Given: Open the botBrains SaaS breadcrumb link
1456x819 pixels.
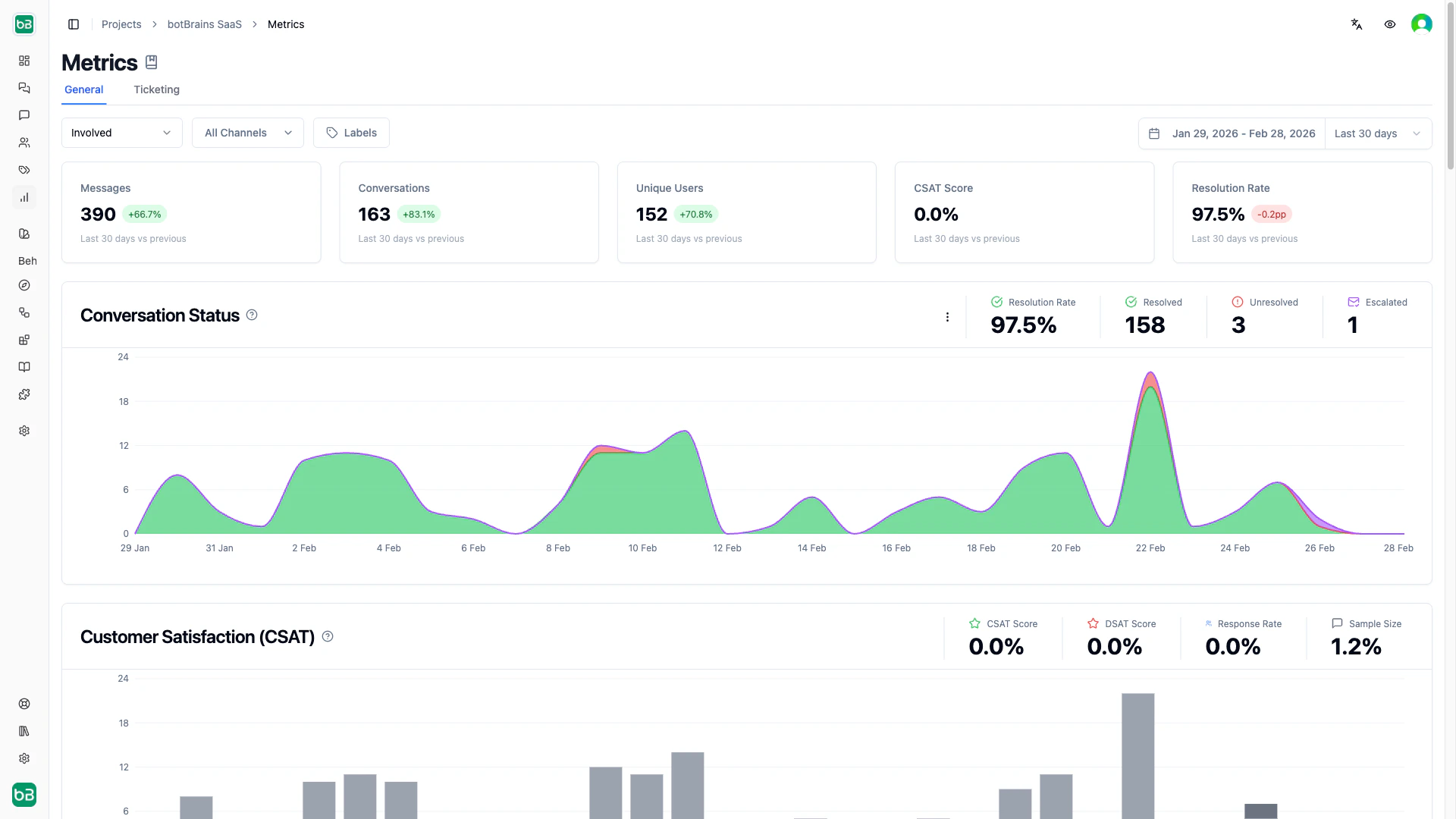Looking at the screenshot, I should click(204, 24).
